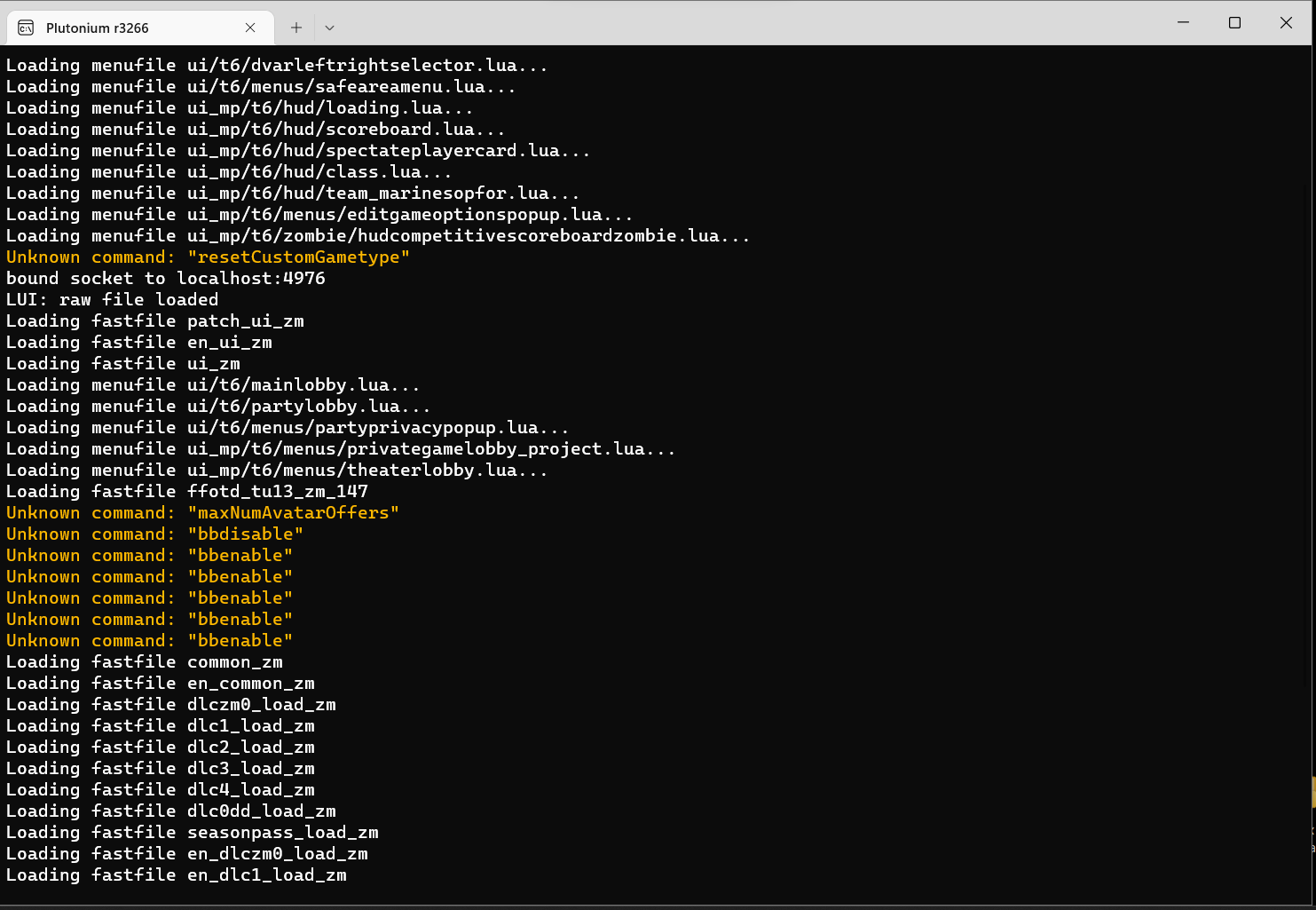Click the line with en_dlc1_load_zm

177,874
